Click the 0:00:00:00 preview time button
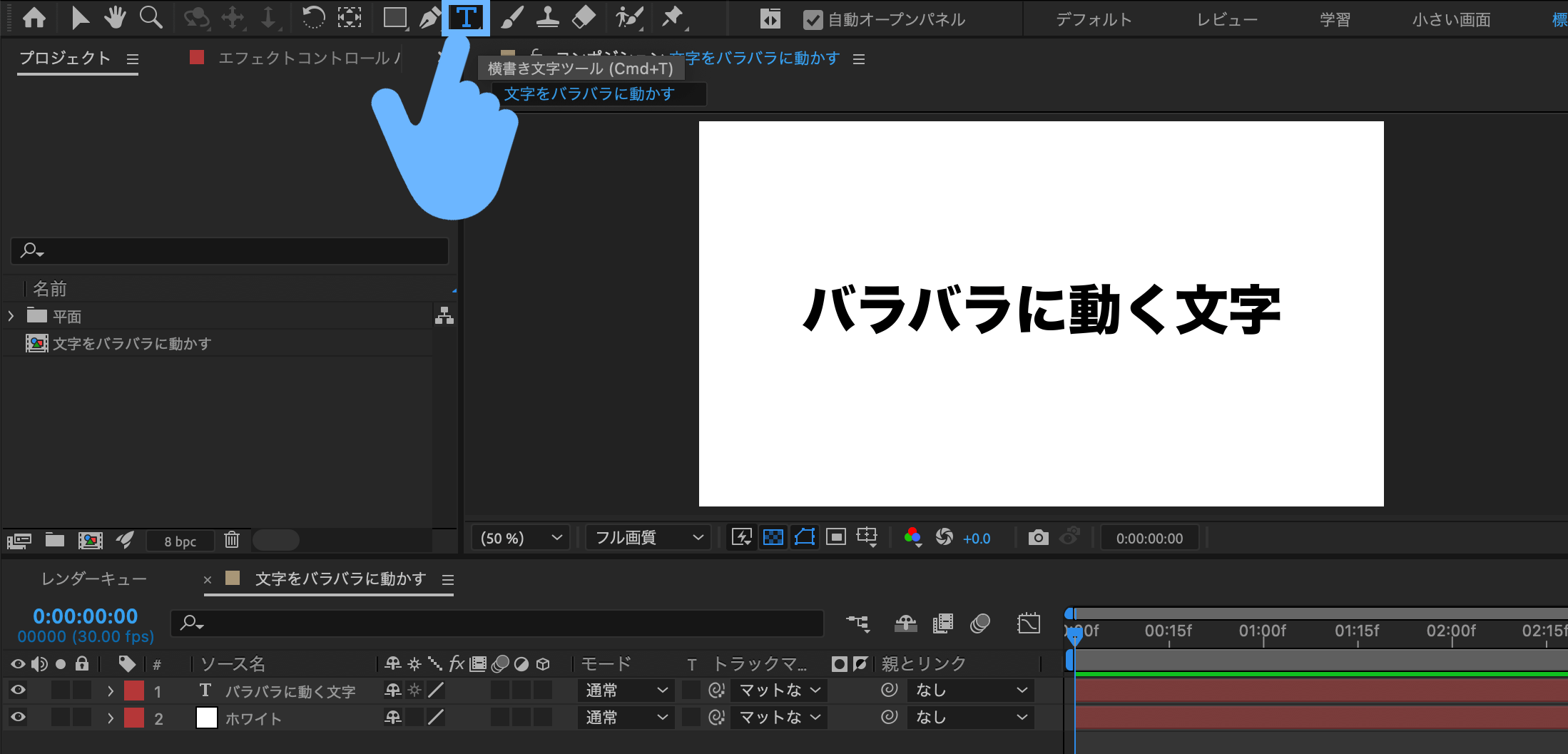The width and height of the screenshot is (1568, 754). pyautogui.click(x=1149, y=539)
